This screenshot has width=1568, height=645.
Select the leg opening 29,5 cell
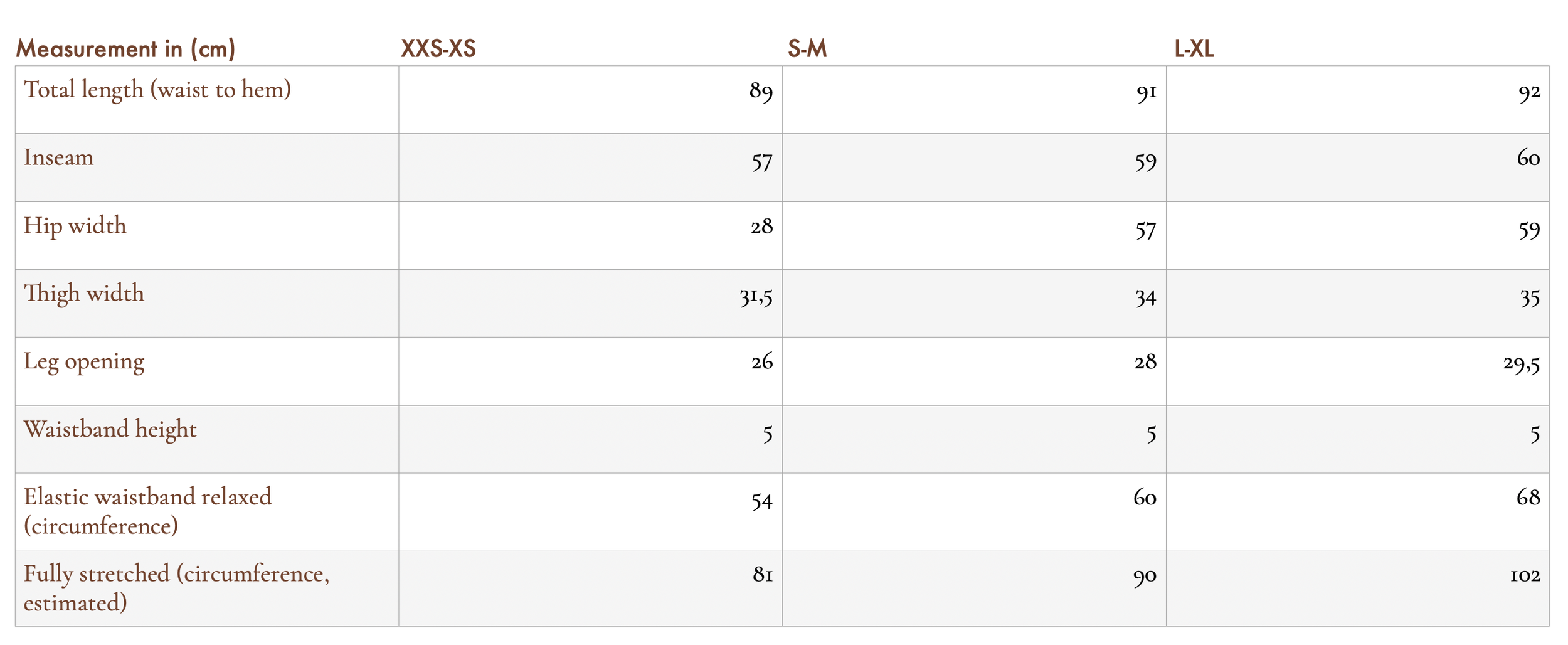pyautogui.click(x=1357, y=371)
